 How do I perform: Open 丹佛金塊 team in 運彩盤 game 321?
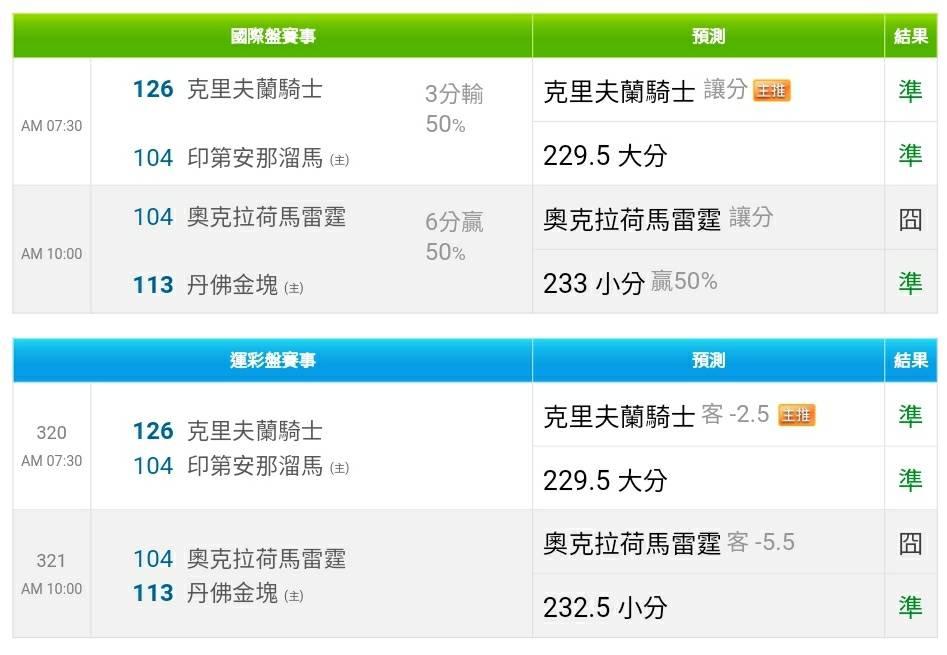[x=232, y=593]
